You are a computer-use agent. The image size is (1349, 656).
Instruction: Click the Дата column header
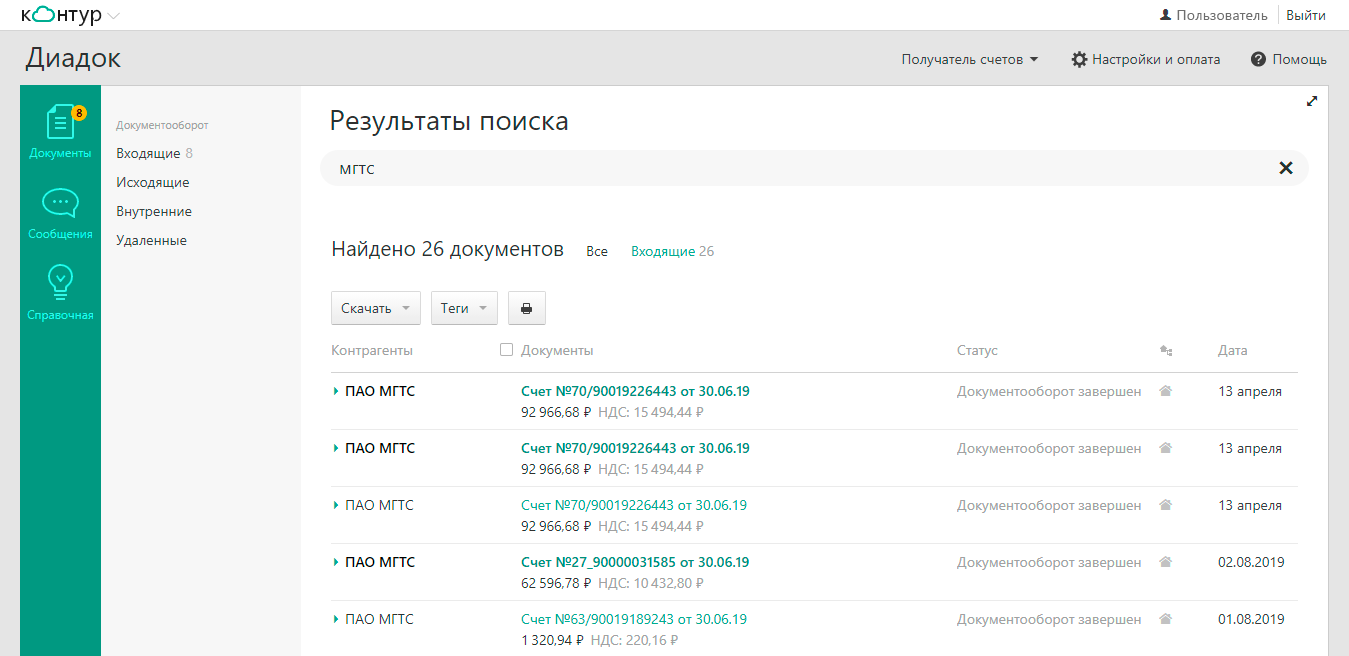1232,350
